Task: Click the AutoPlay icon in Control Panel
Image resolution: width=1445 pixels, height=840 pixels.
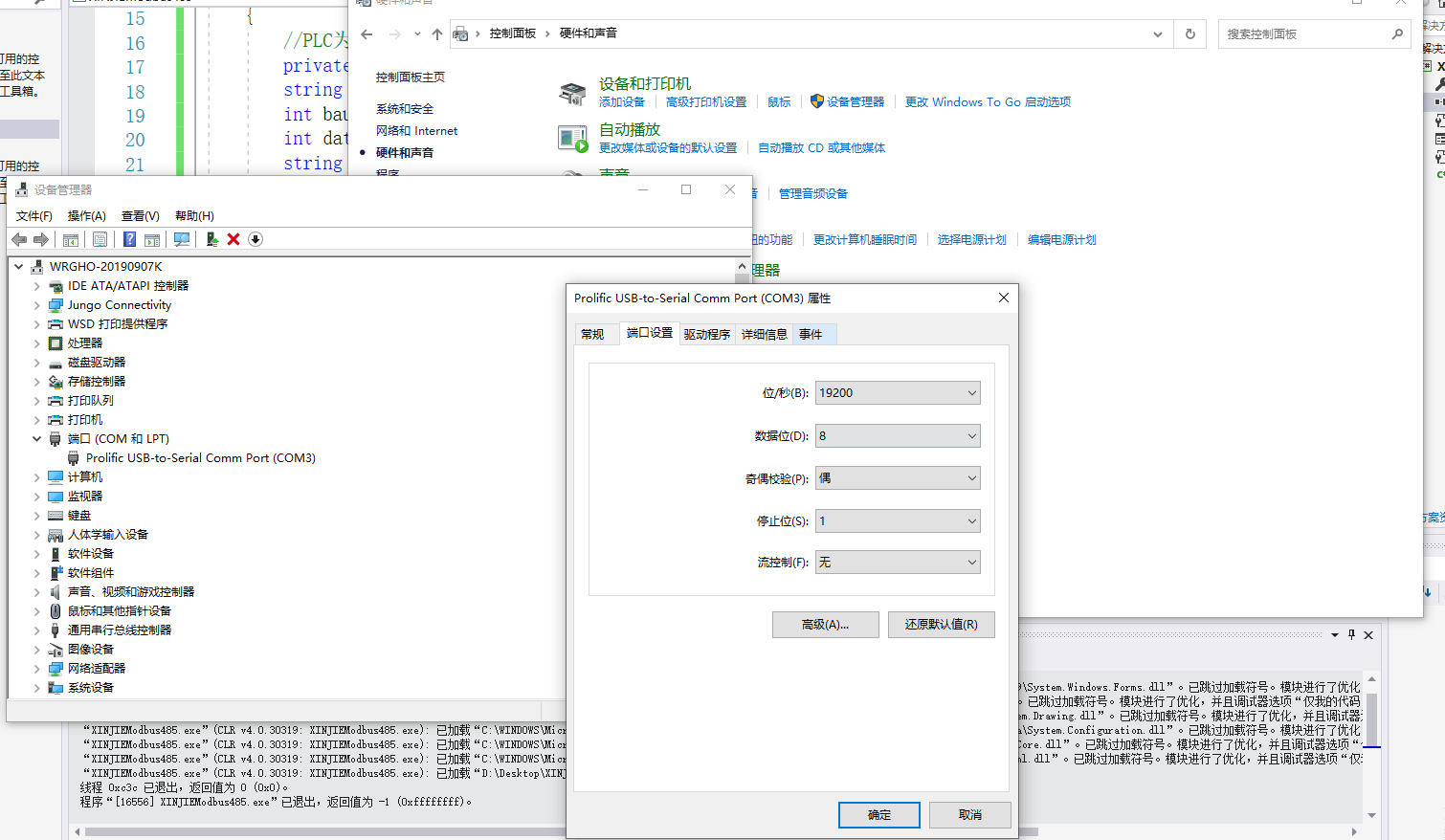Action: pos(572,139)
